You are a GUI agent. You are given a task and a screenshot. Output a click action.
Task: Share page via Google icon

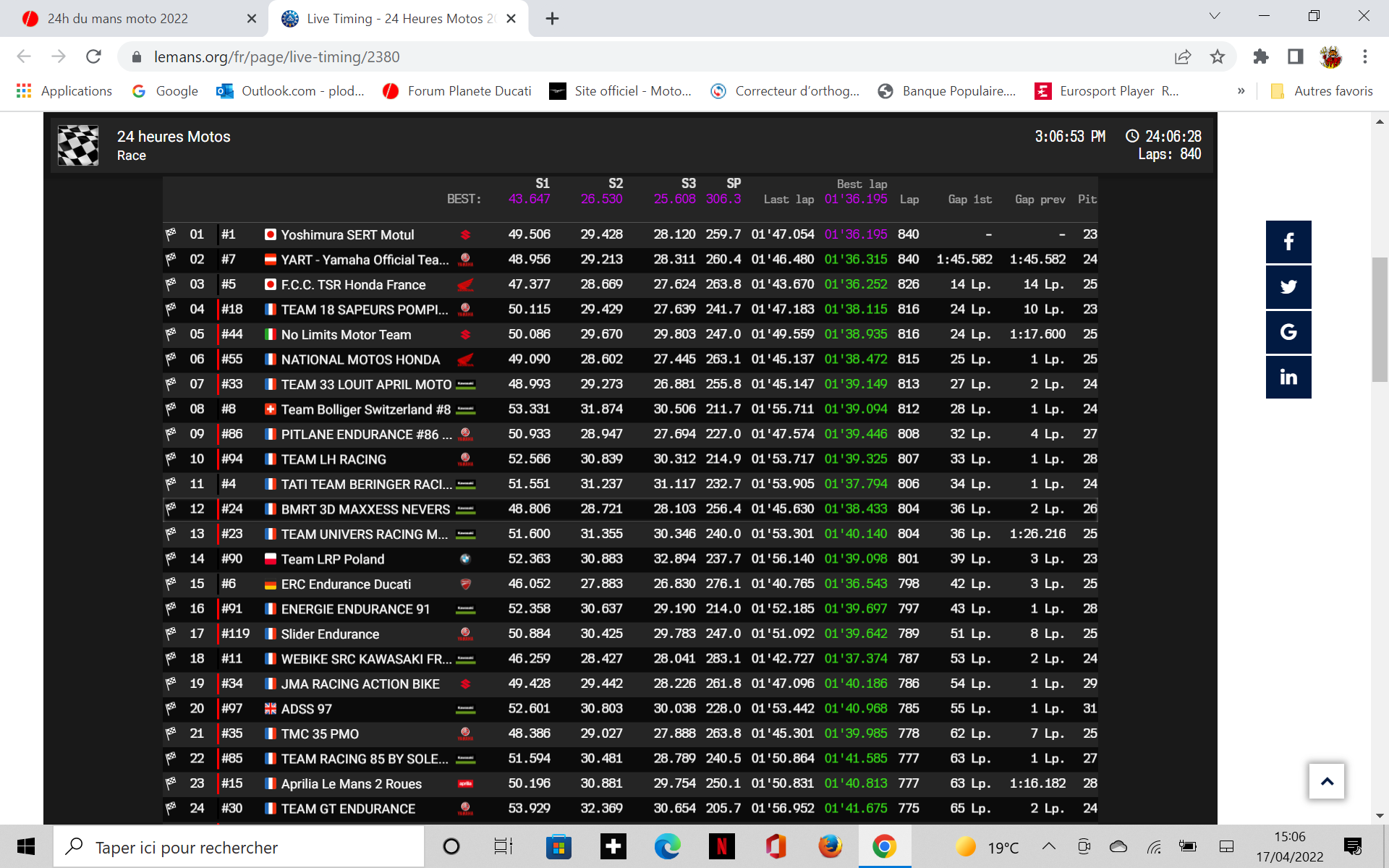click(1288, 332)
